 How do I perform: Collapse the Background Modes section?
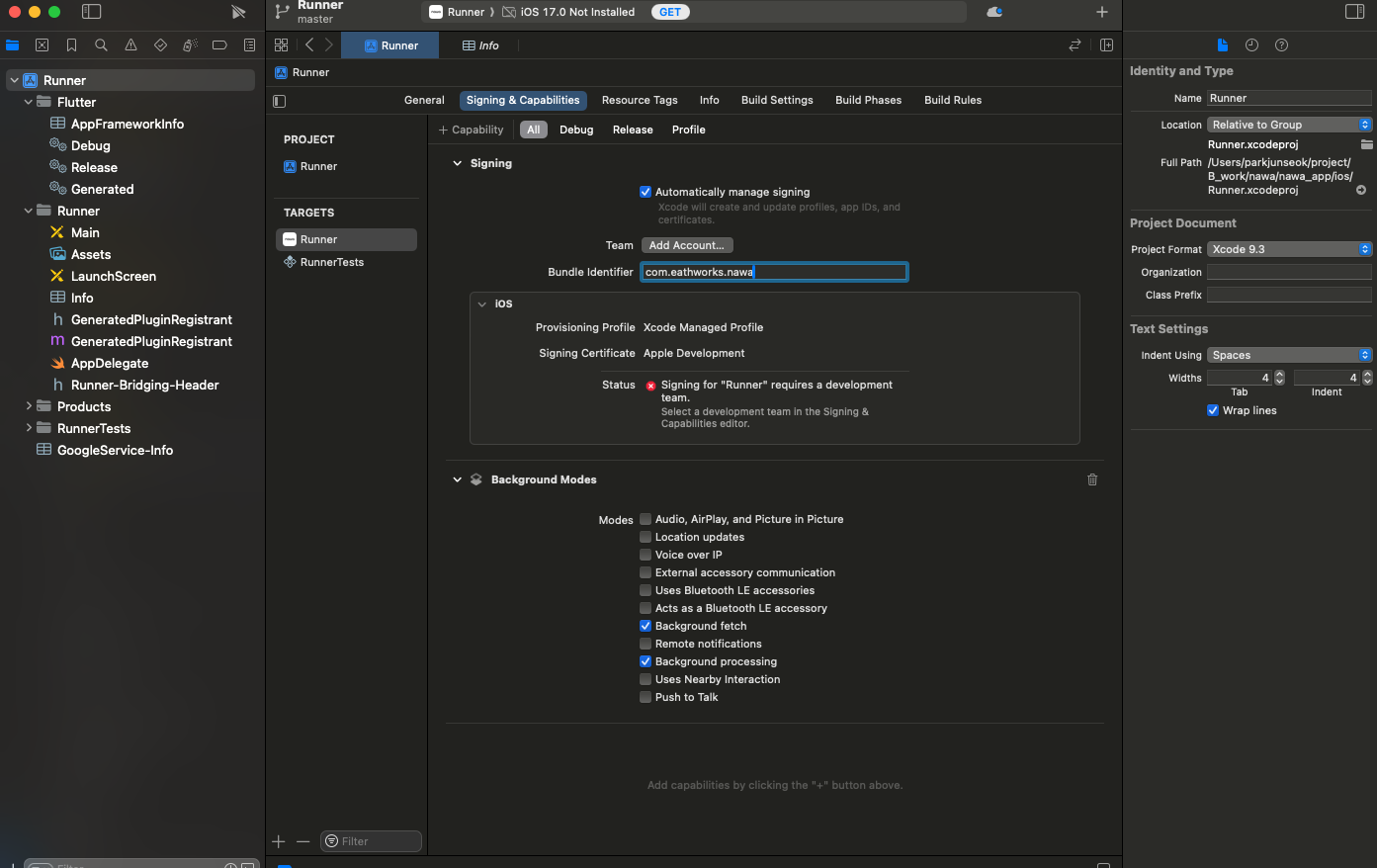(457, 479)
